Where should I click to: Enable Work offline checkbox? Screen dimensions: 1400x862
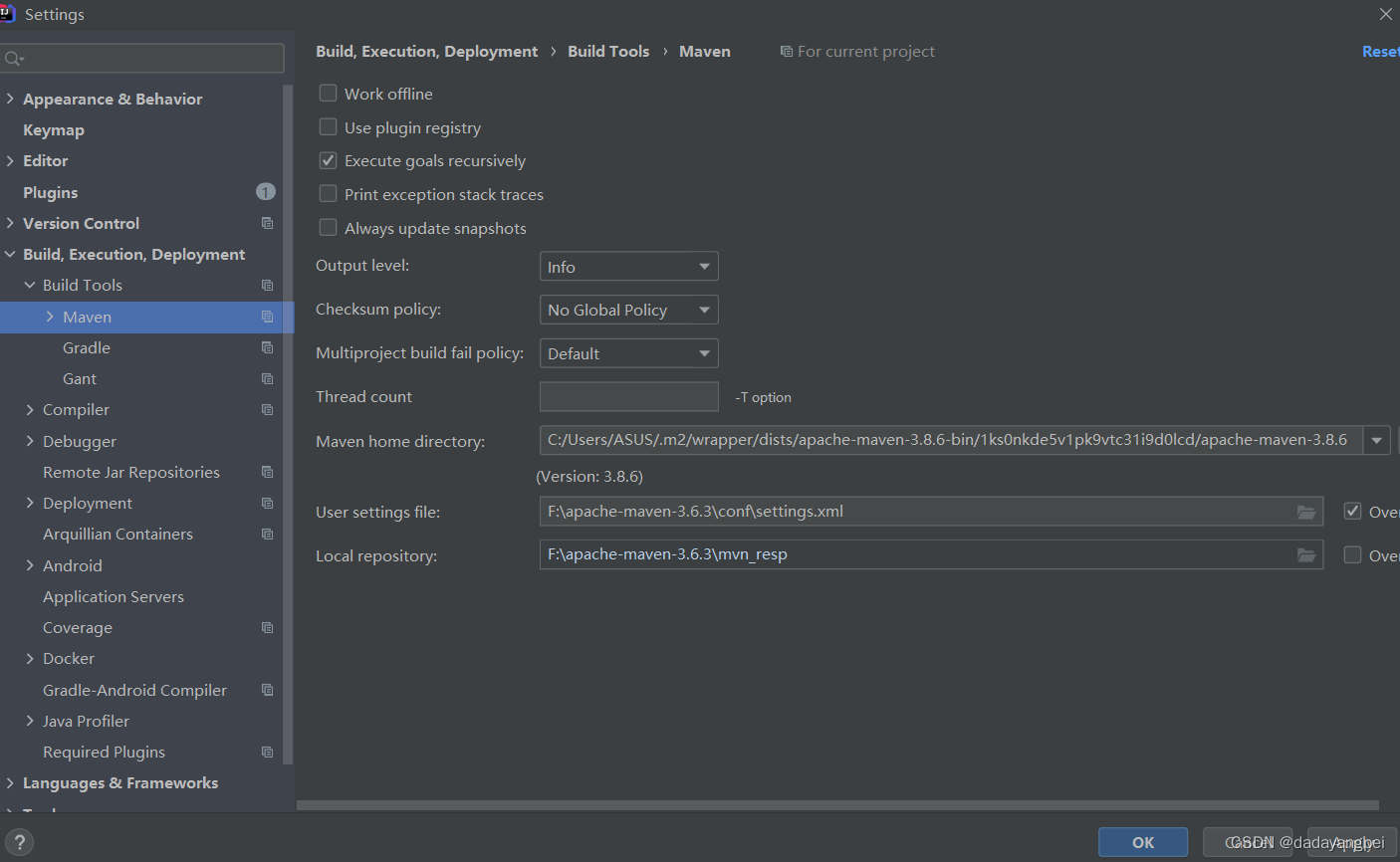click(328, 93)
